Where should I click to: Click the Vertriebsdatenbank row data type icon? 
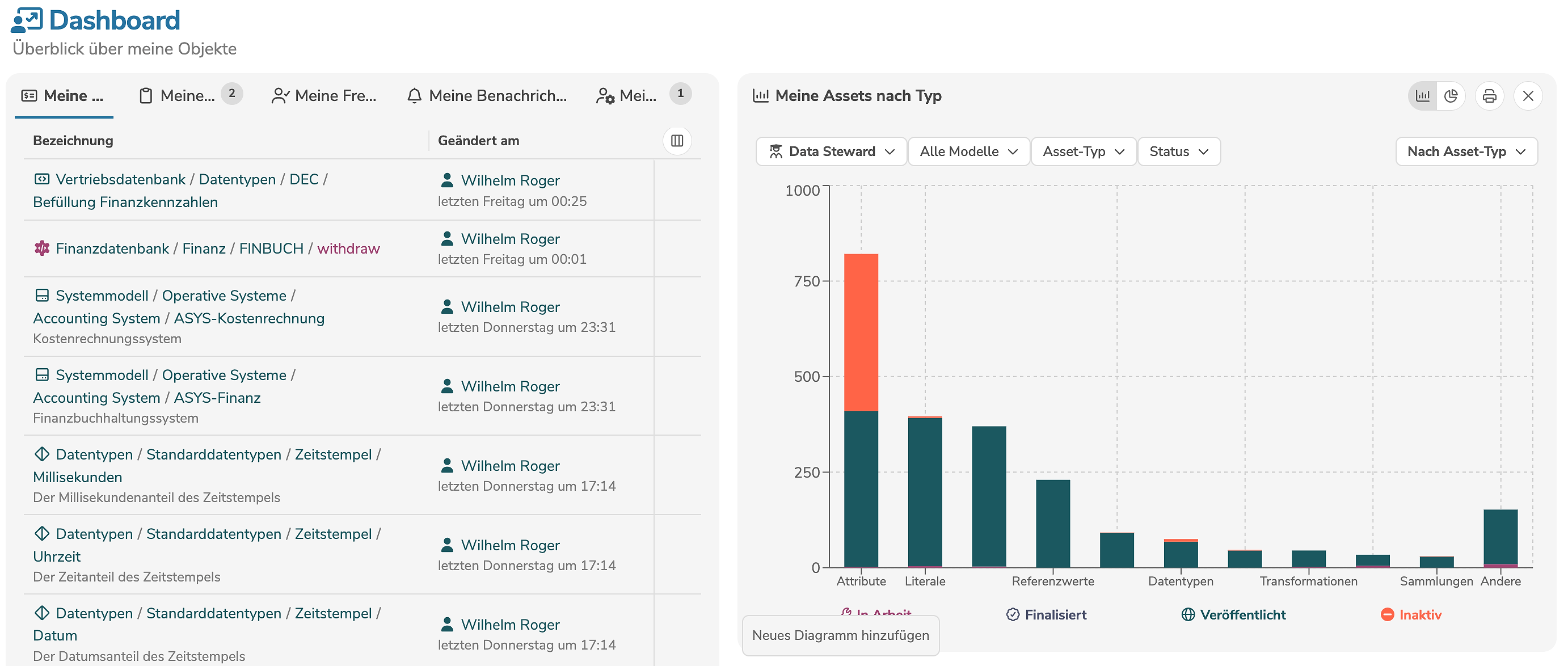coord(41,179)
